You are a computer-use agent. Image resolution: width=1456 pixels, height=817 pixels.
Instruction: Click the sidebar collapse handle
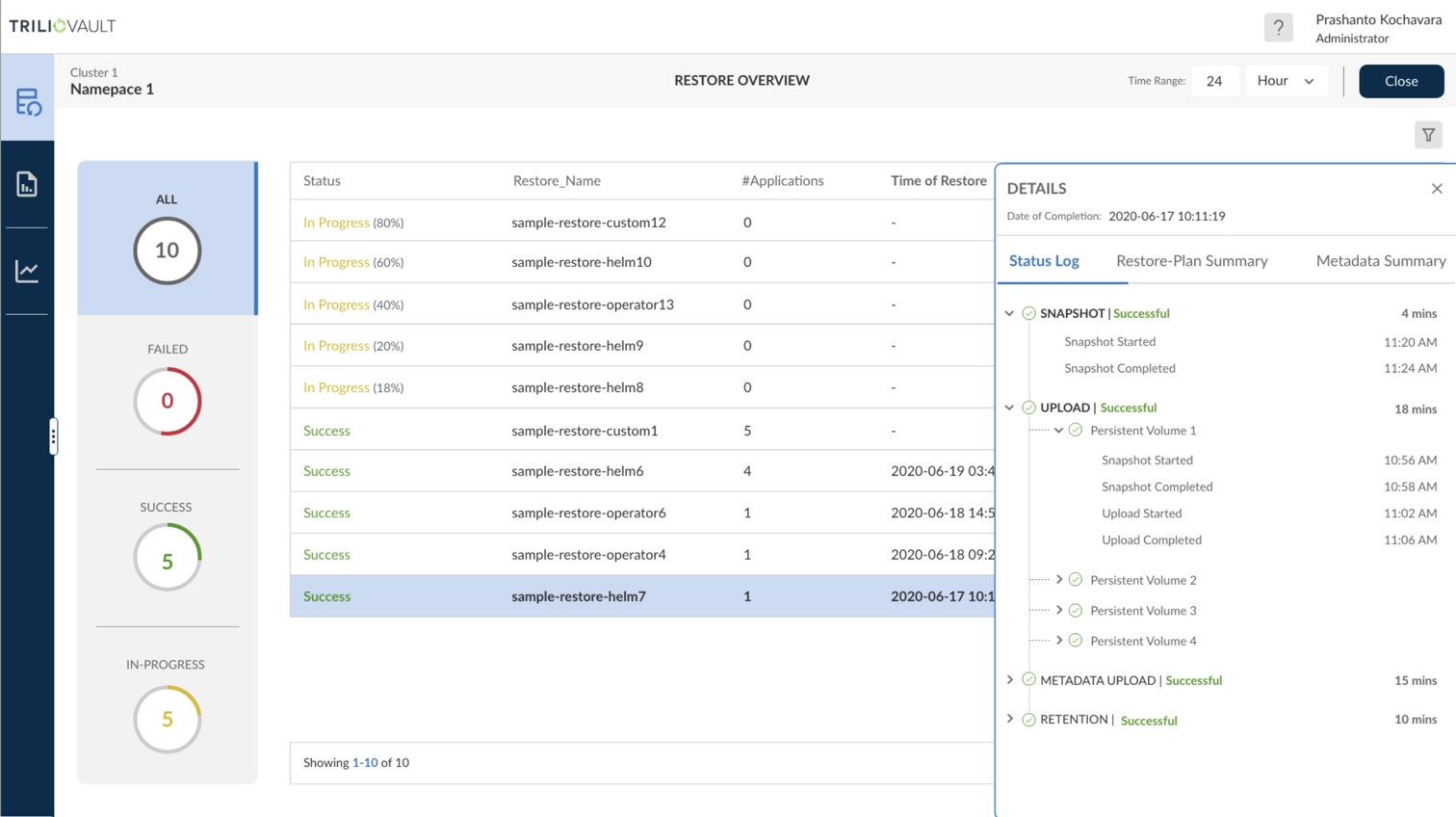tap(53, 436)
